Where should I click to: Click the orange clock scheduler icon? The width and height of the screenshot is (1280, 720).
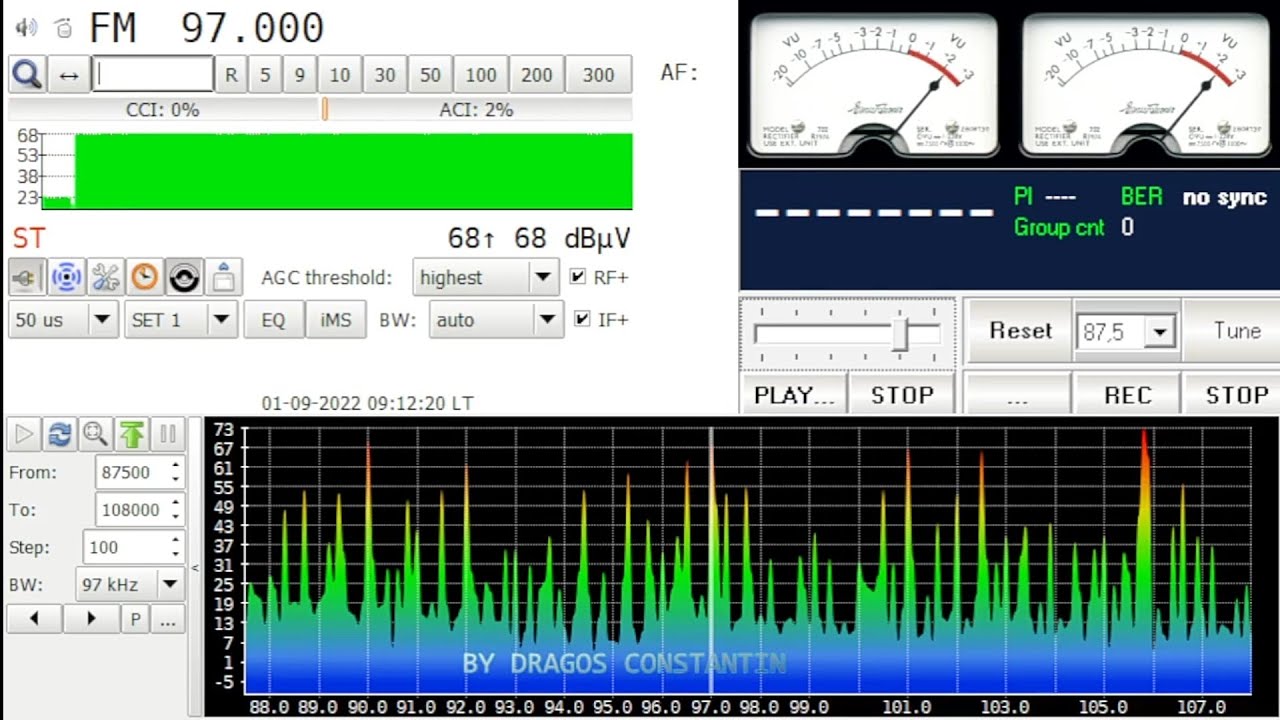(145, 277)
